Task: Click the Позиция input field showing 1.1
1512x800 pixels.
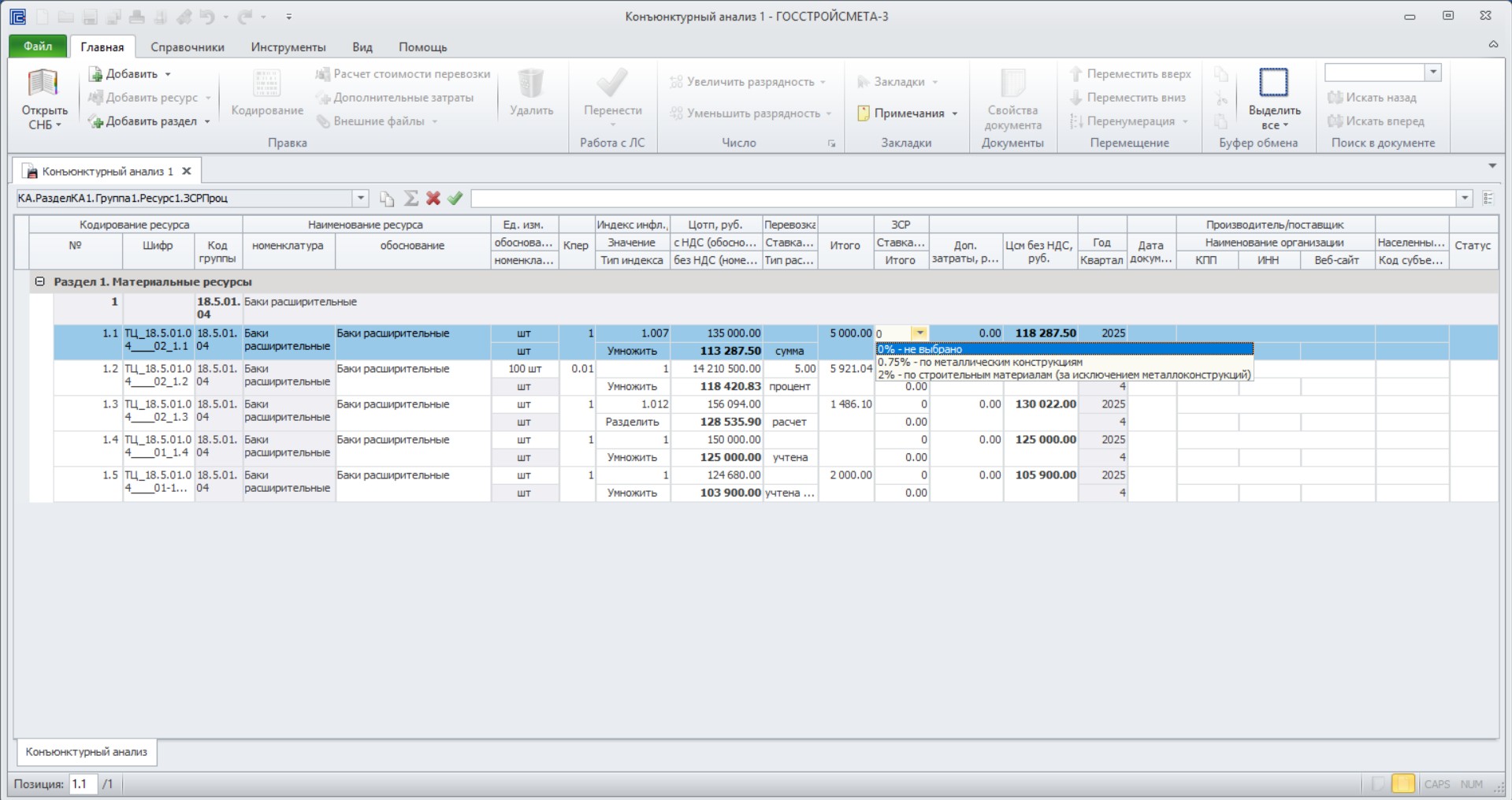Action: 83,784
